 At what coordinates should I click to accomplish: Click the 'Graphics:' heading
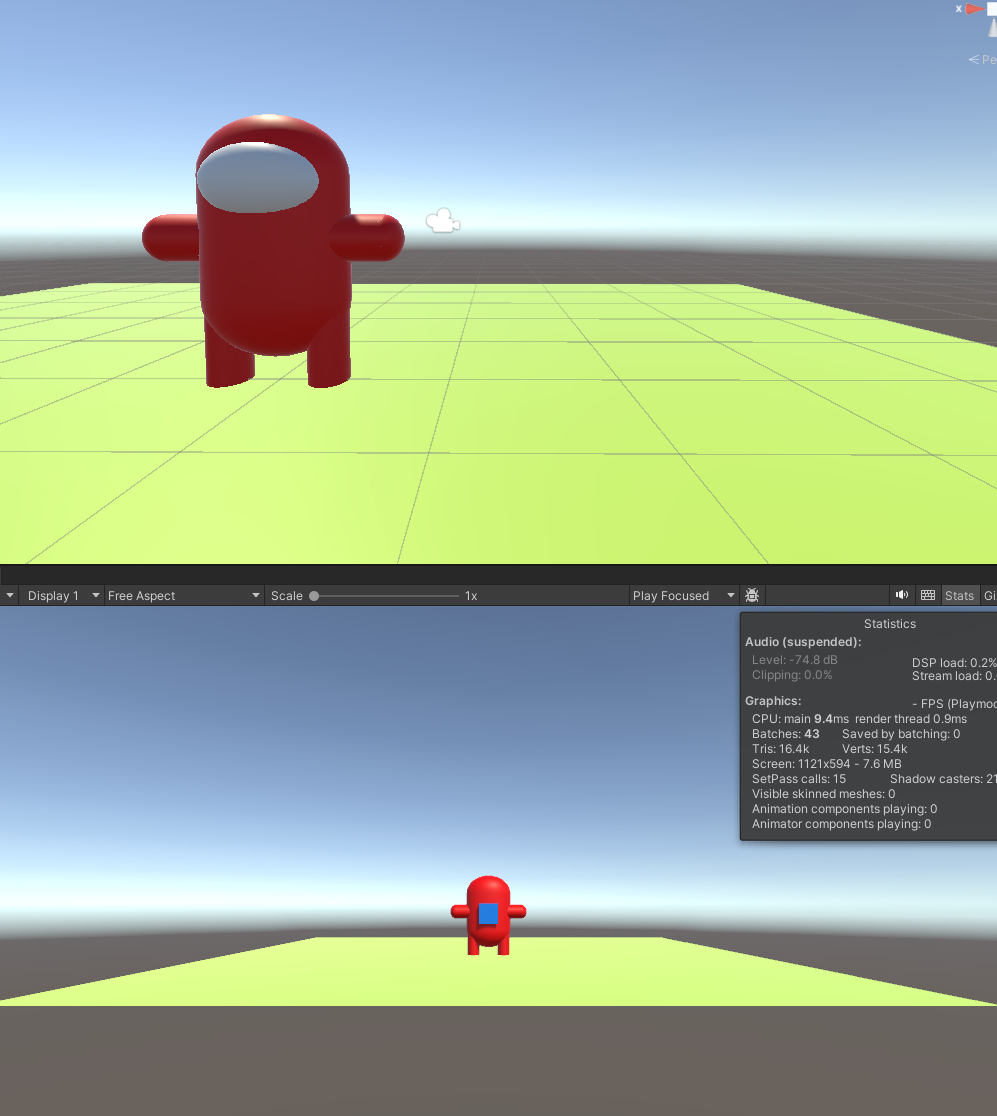773,701
